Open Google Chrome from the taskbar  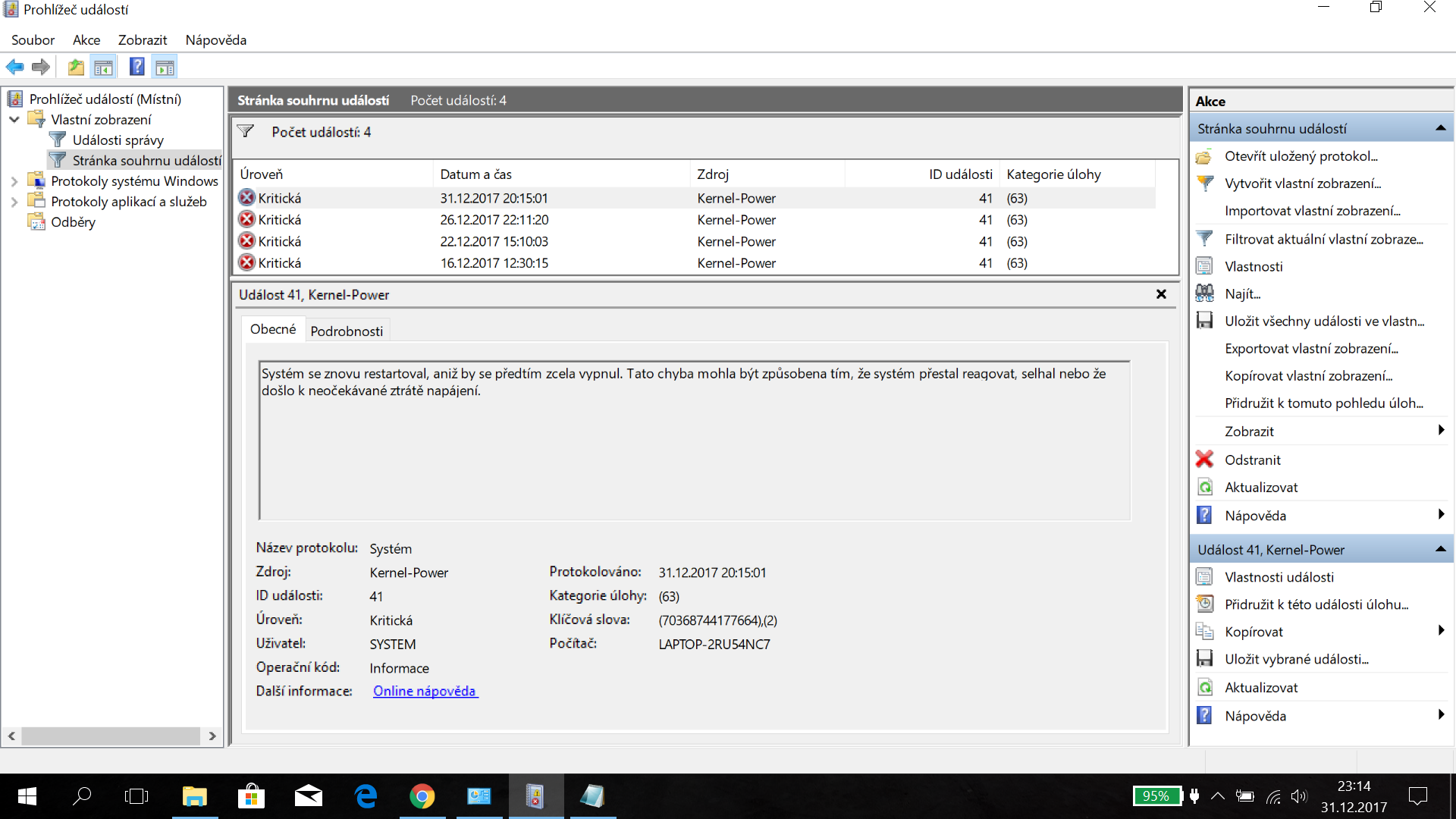tap(422, 796)
